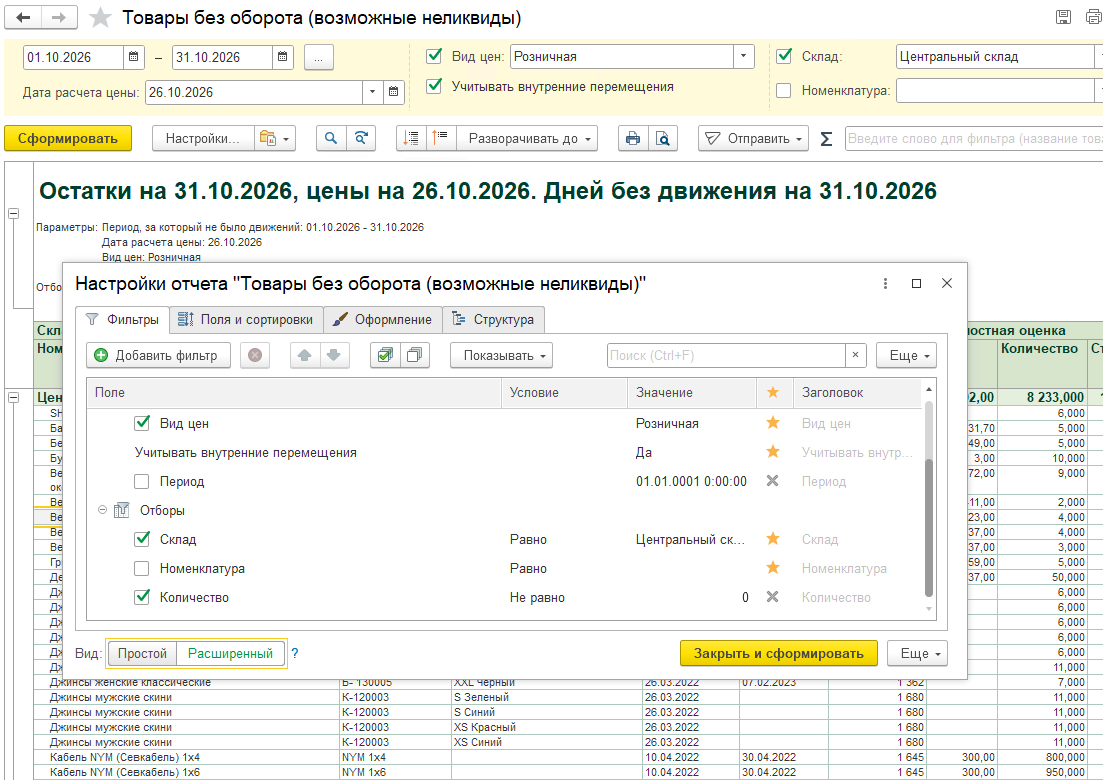The height and width of the screenshot is (780, 1103).
Task: Click cross icon in Количество row
Action: [x=772, y=597]
